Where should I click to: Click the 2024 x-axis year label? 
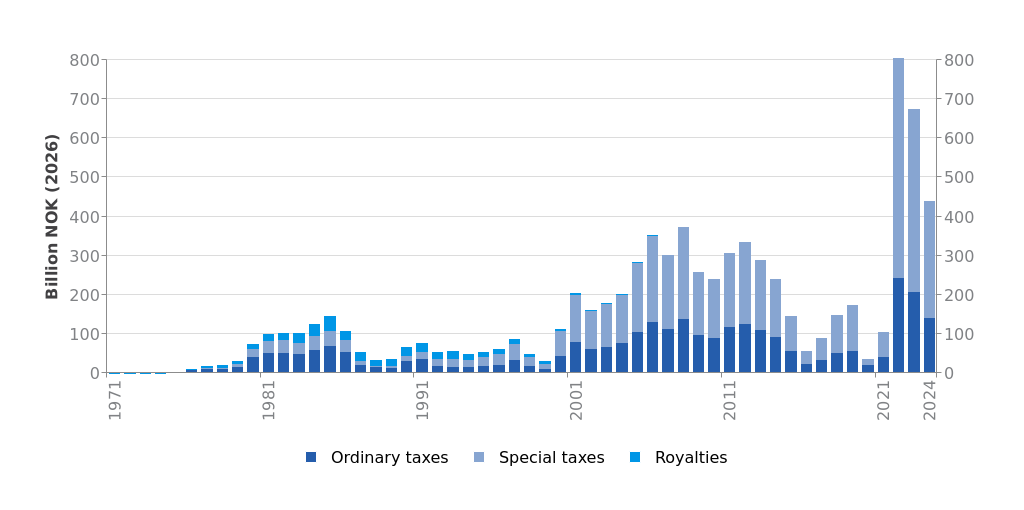[930, 399]
